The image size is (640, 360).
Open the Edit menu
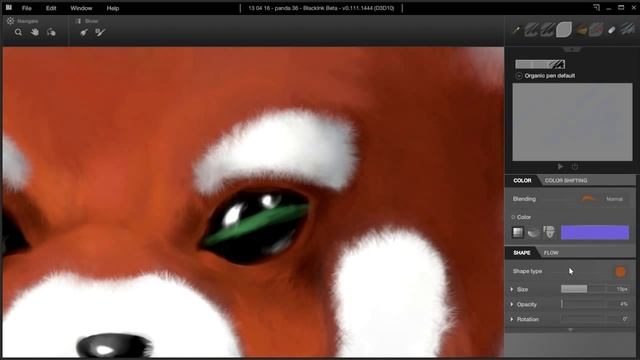pos(51,8)
